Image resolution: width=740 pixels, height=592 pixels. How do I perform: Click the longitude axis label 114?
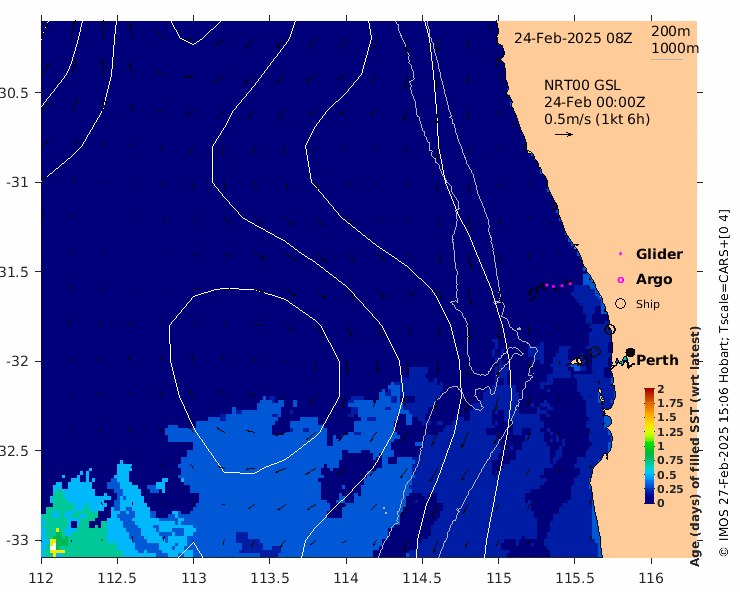[x=346, y=578]
